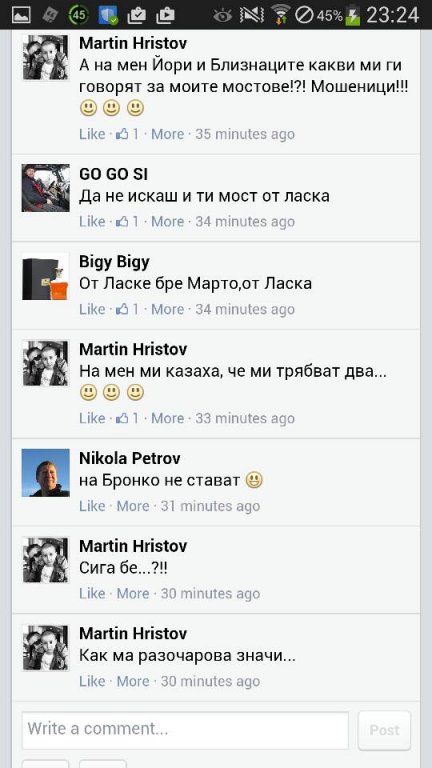Open More options on Nikola Petrov's comment
Viewport: 432px width, 768px height.
click(x=133, y=506)
